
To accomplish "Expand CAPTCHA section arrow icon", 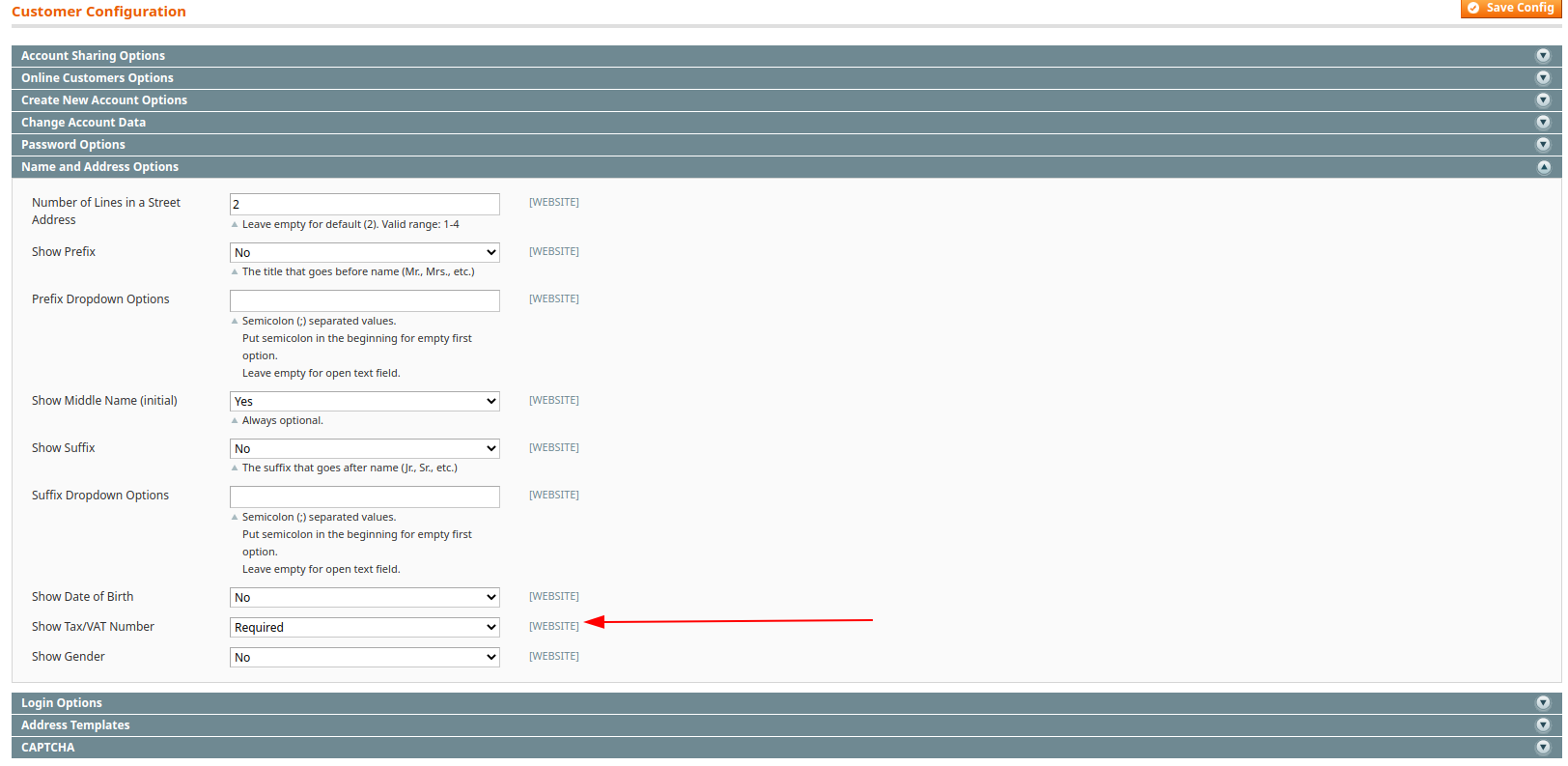I will click(1543, 748).
